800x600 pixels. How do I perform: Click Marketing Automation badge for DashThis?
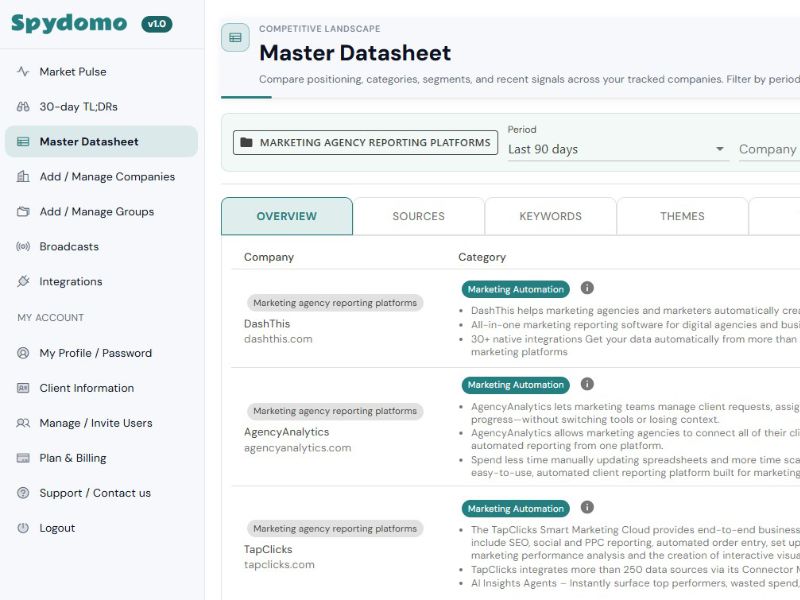pos(515,289)
